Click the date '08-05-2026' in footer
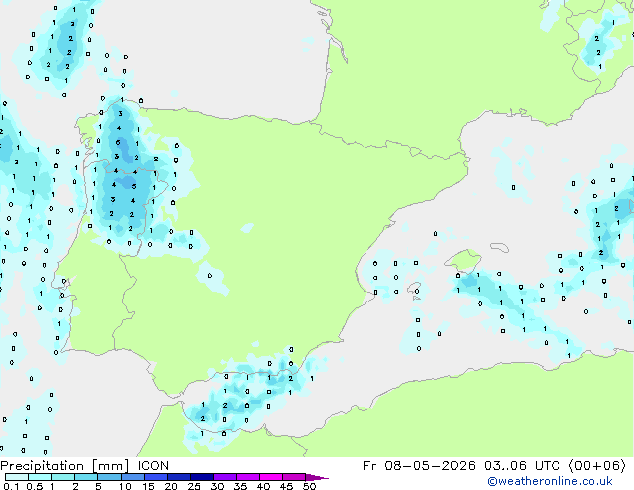 pyautogui.click(x=430, y=466)
